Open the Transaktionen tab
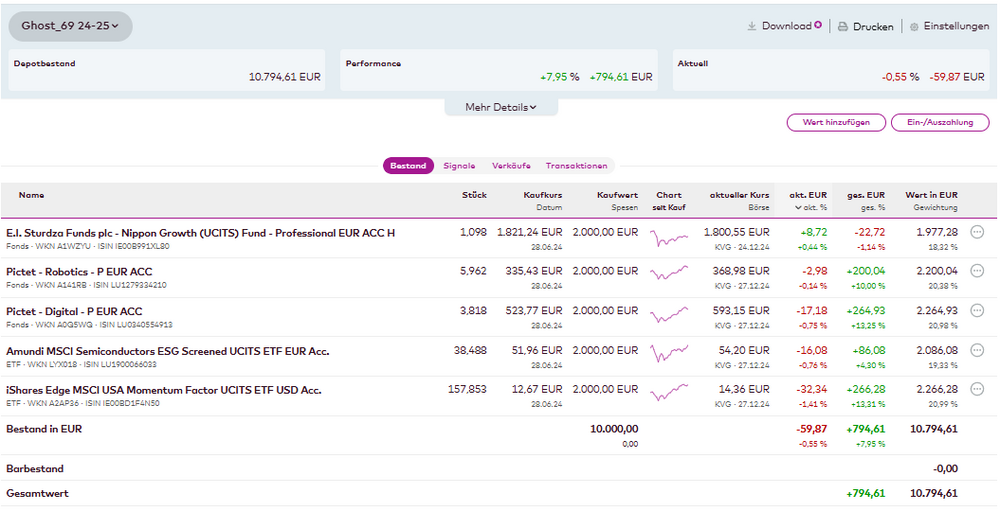1000x511 pixels. [x=576, y=166]
